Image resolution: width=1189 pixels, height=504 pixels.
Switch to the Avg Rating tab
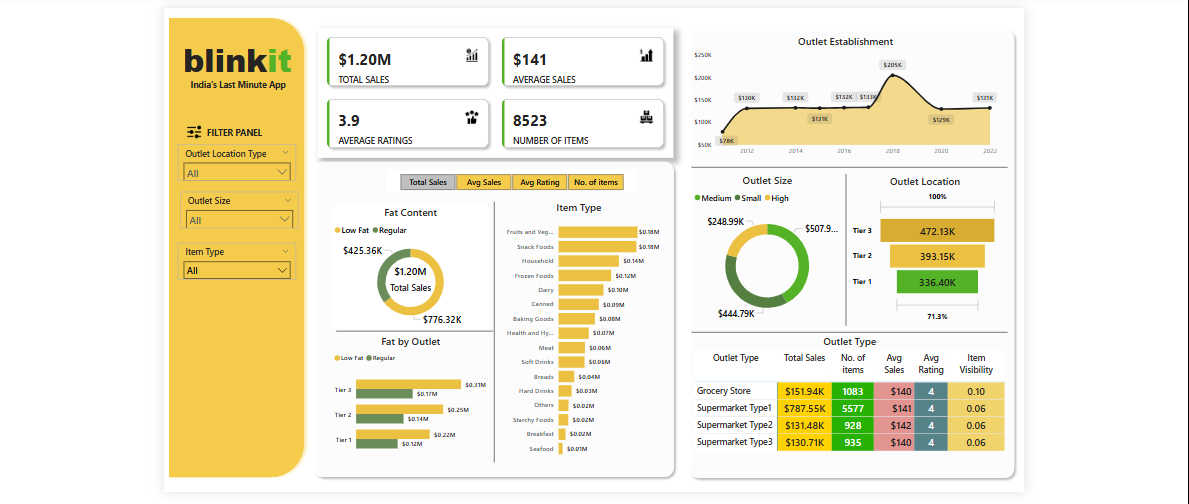tap(539, 182)
